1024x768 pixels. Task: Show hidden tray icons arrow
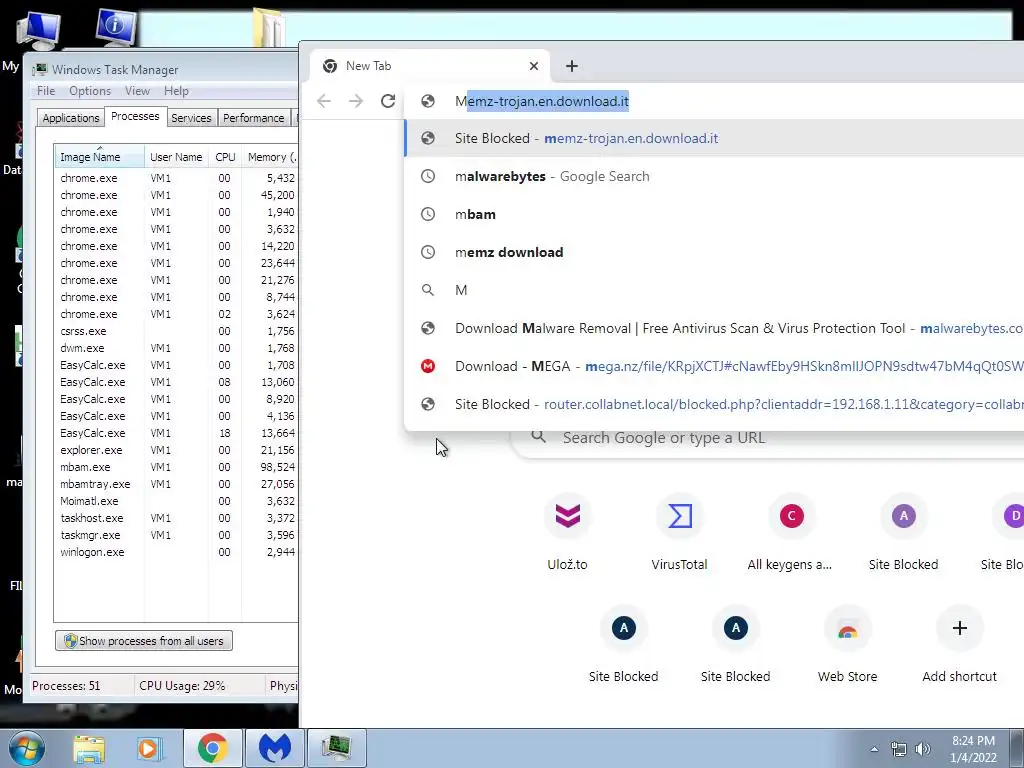874,749
